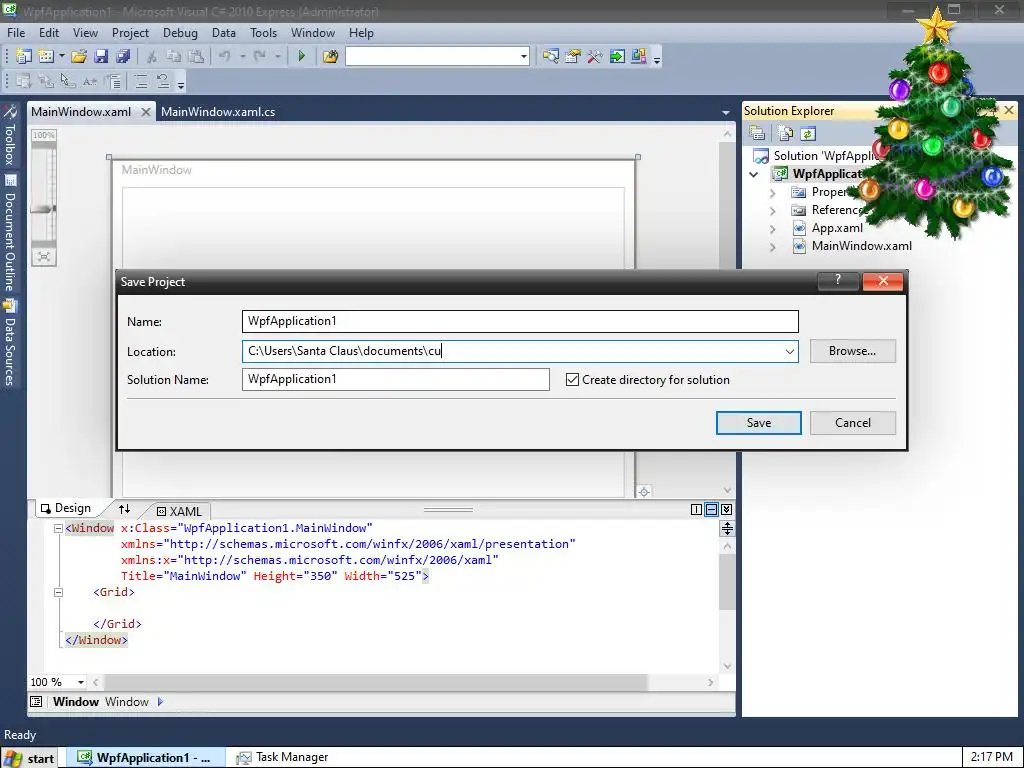Open the empty toolbar combo box dropdown
The width and height of the screenshot is (1024, 768).
pos(524,57)
